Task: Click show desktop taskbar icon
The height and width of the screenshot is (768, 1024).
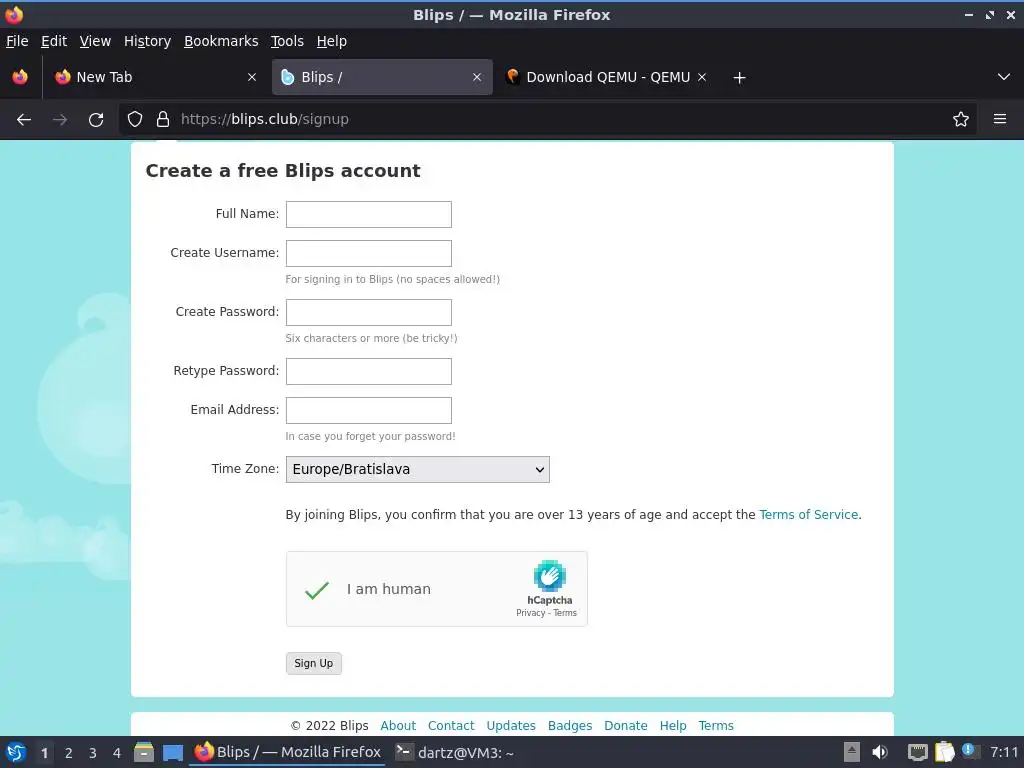Action: click(172, 752)
